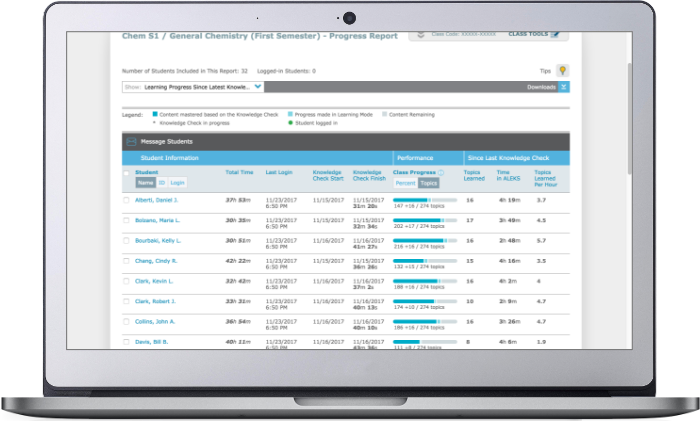This screenshot has height=421, width=700.
Task: Click the chevron icon beside Class Code
Action: pyautogui.click(x=419, y=34)
